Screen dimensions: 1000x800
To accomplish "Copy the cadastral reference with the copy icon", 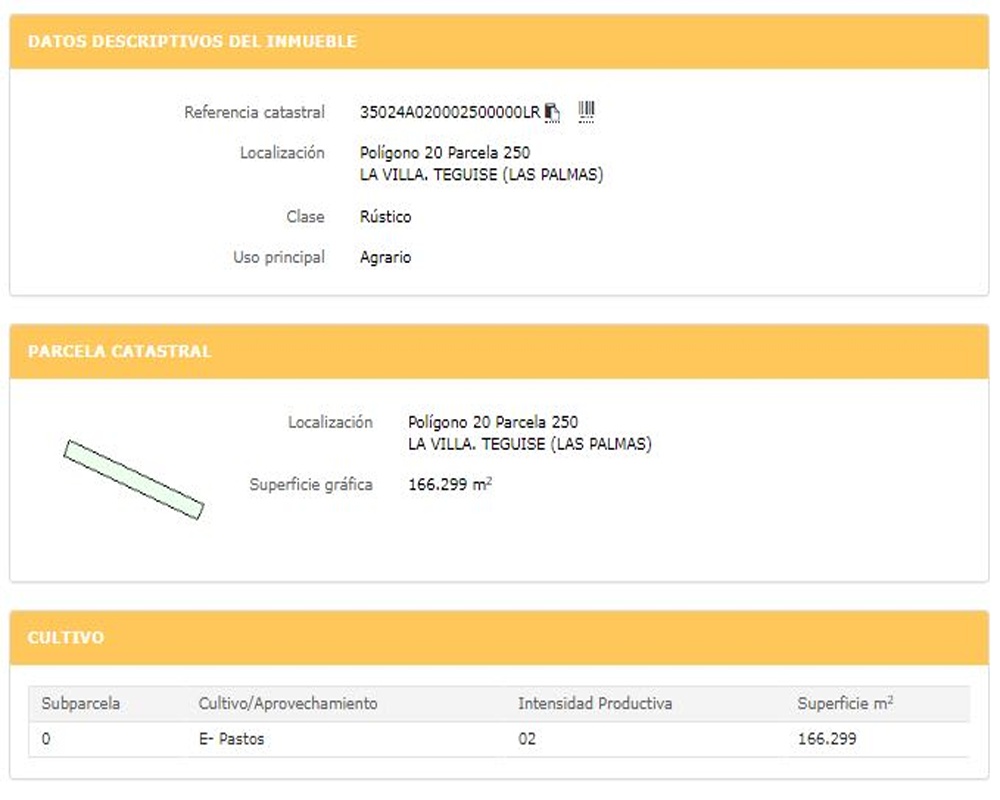I will [x=552, y=113].
